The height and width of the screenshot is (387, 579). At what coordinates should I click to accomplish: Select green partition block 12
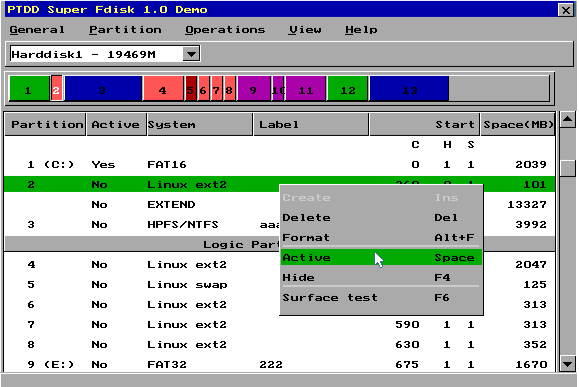tap(348, 88)
